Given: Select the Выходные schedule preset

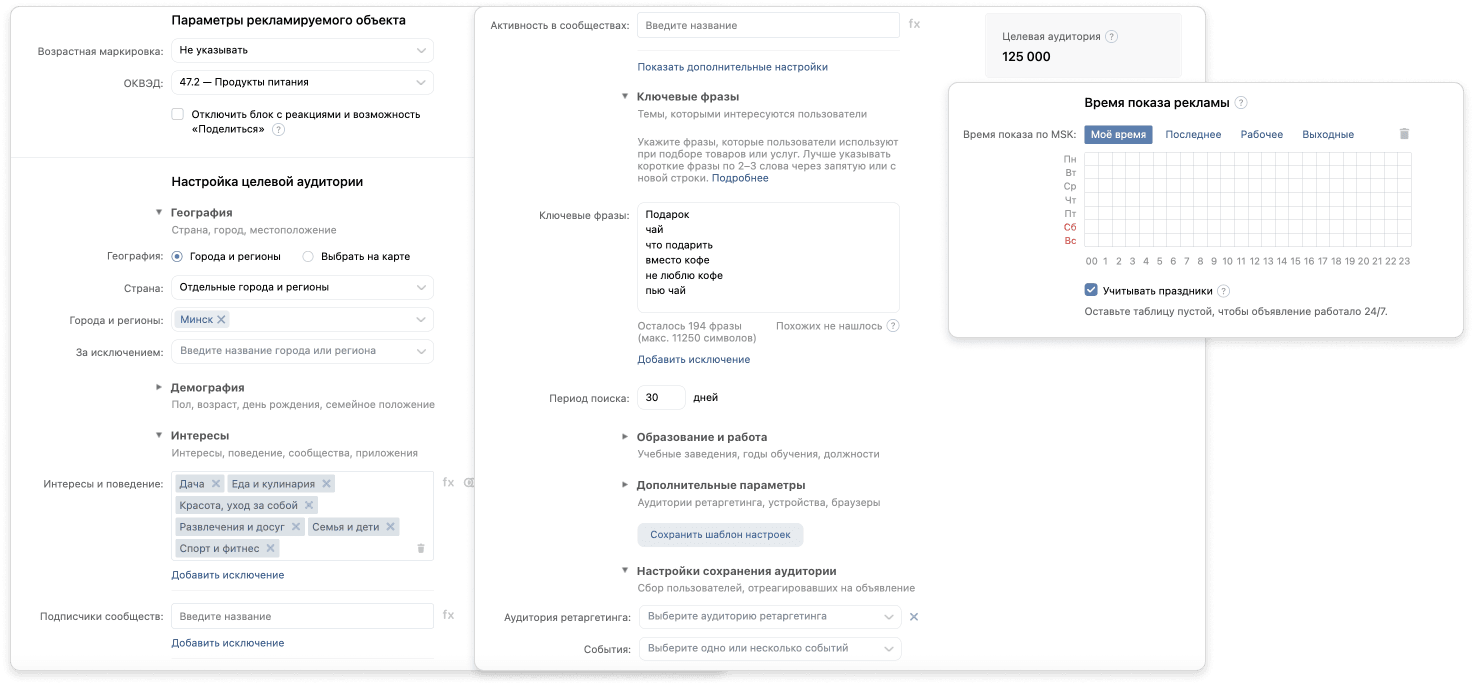Looking at the screenshot, I should point(1327,135).
